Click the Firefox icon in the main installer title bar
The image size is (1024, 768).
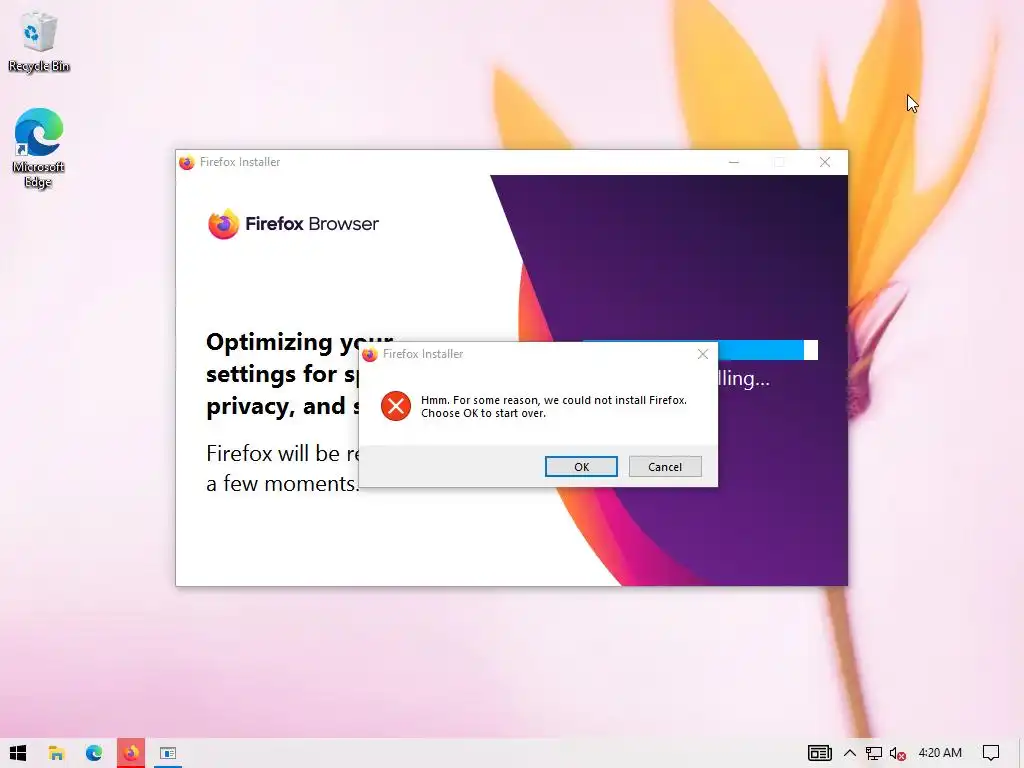pyautogui.click(x=187, y=162)
